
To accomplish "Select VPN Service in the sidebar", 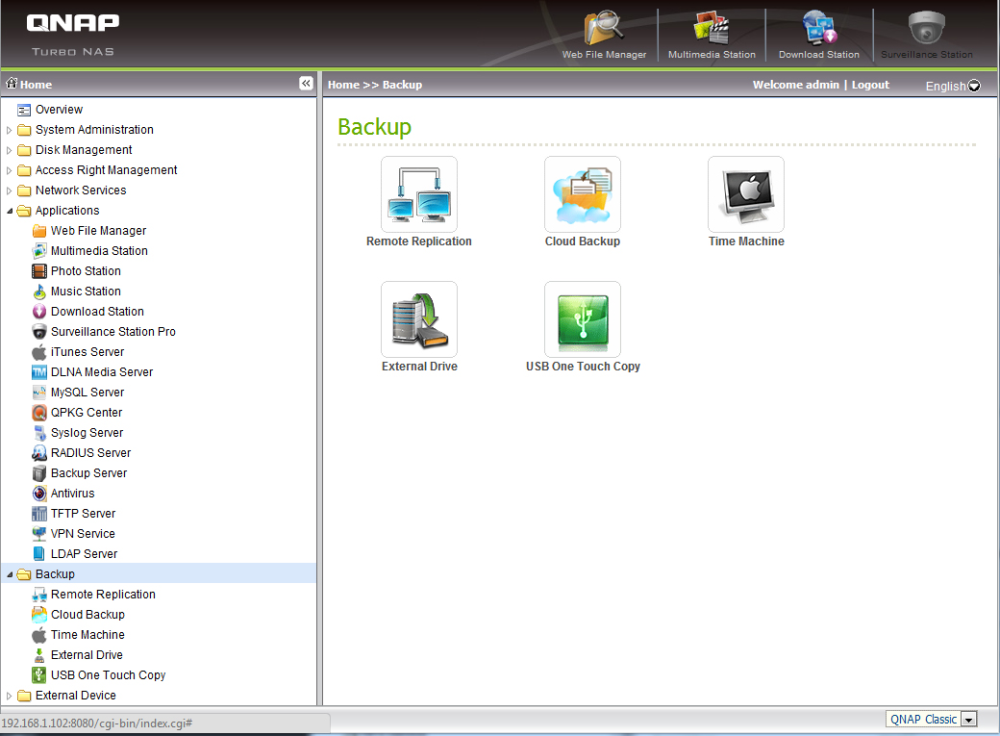I will (x=82, y=534).
